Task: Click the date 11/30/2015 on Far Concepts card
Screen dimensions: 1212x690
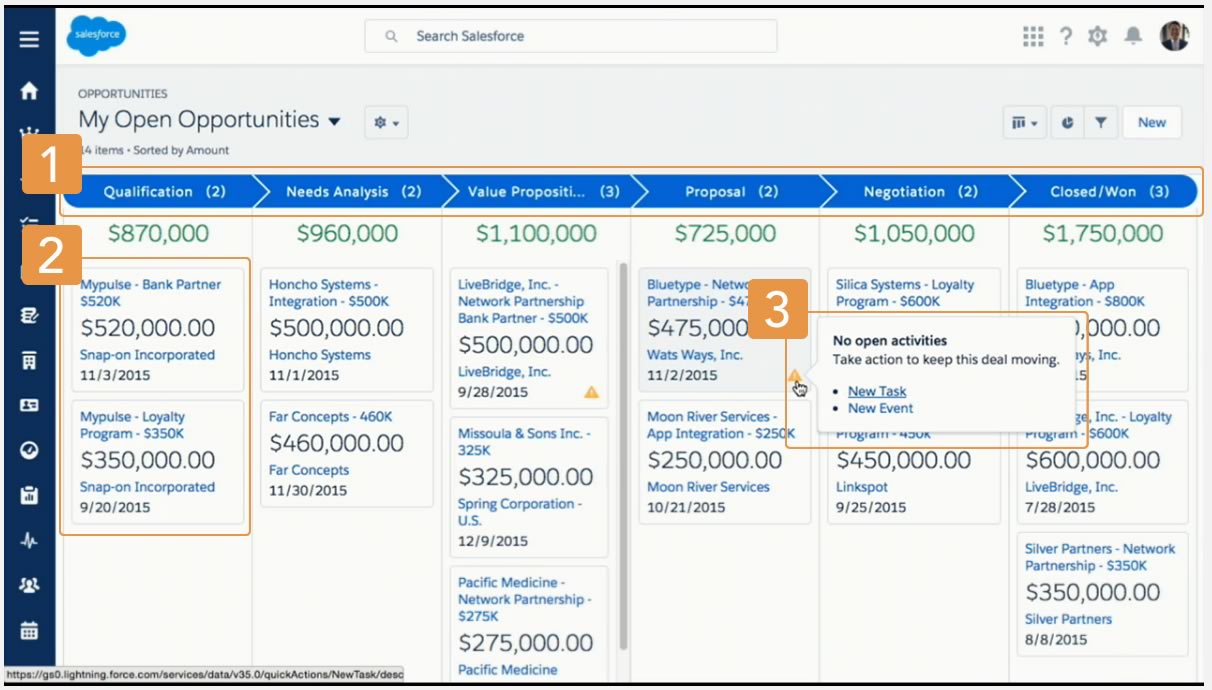Action: point(308,491)
